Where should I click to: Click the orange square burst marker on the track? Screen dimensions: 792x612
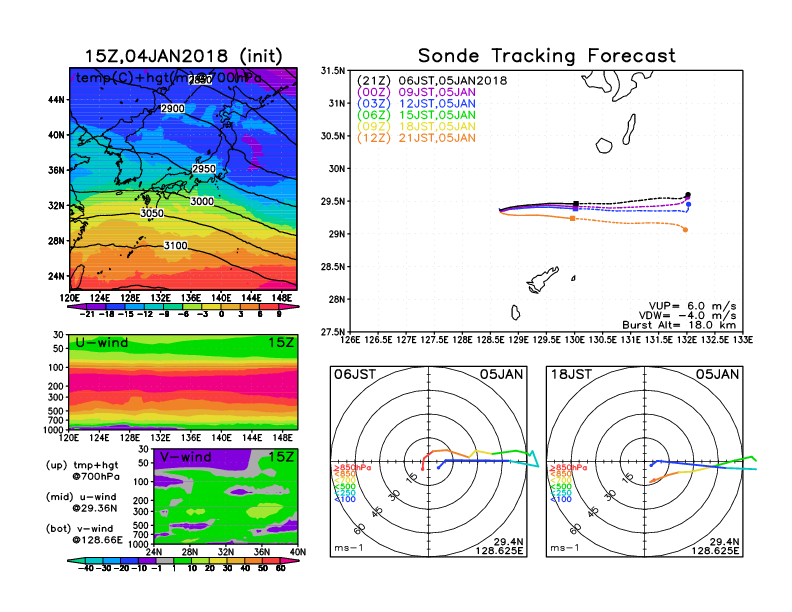click(572, 219)
